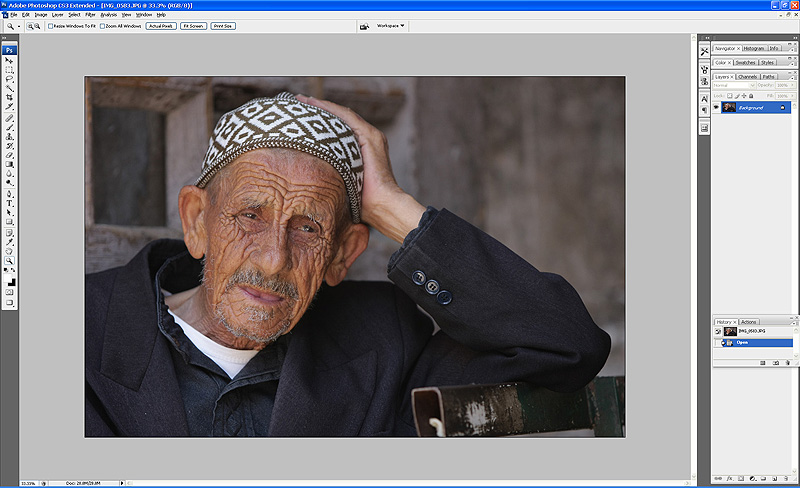Enable Resize Windows To Fit checkbox

51,26
